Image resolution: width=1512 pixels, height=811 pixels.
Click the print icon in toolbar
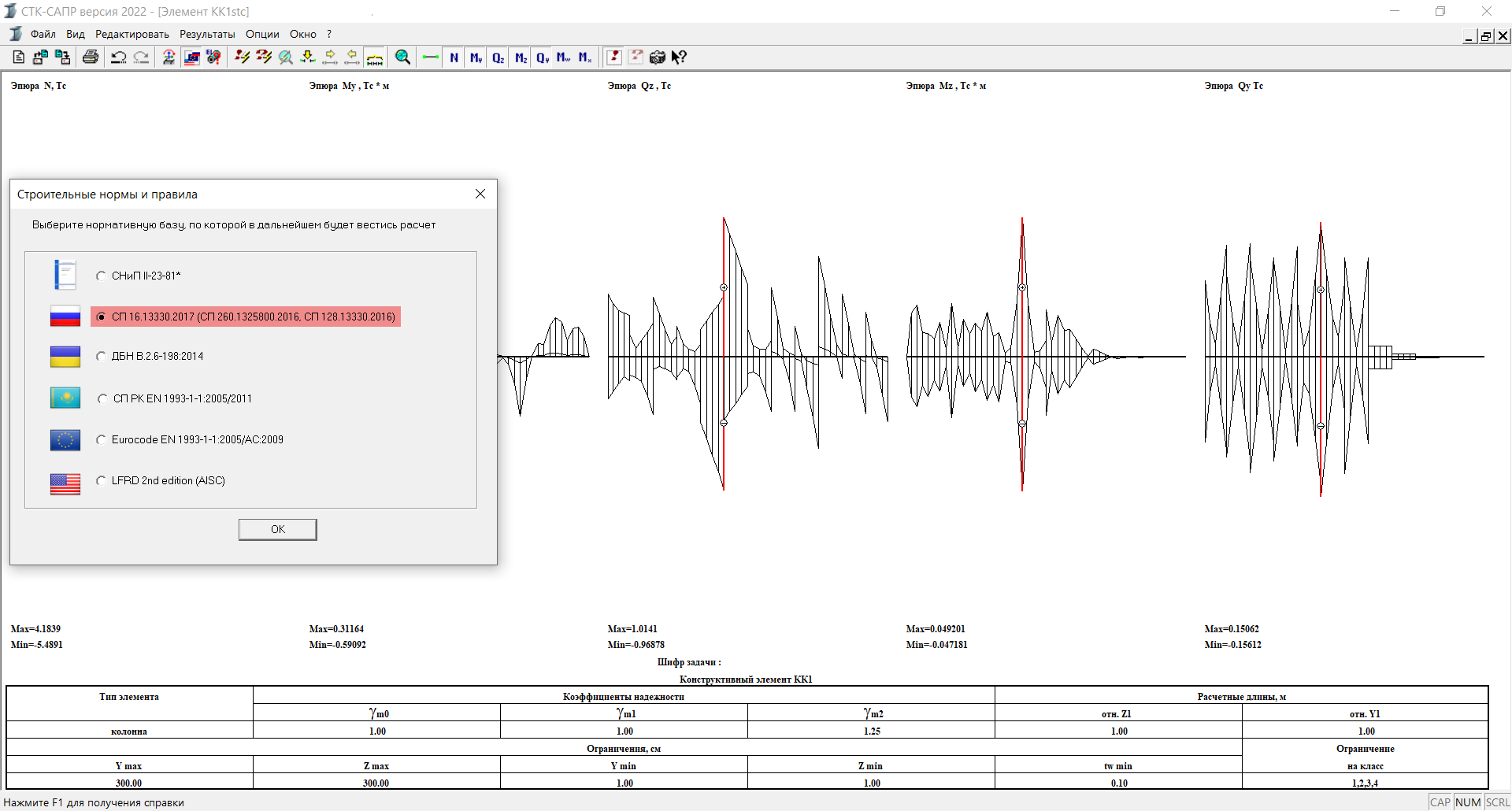pyautogui.click(x=91, y=57)
